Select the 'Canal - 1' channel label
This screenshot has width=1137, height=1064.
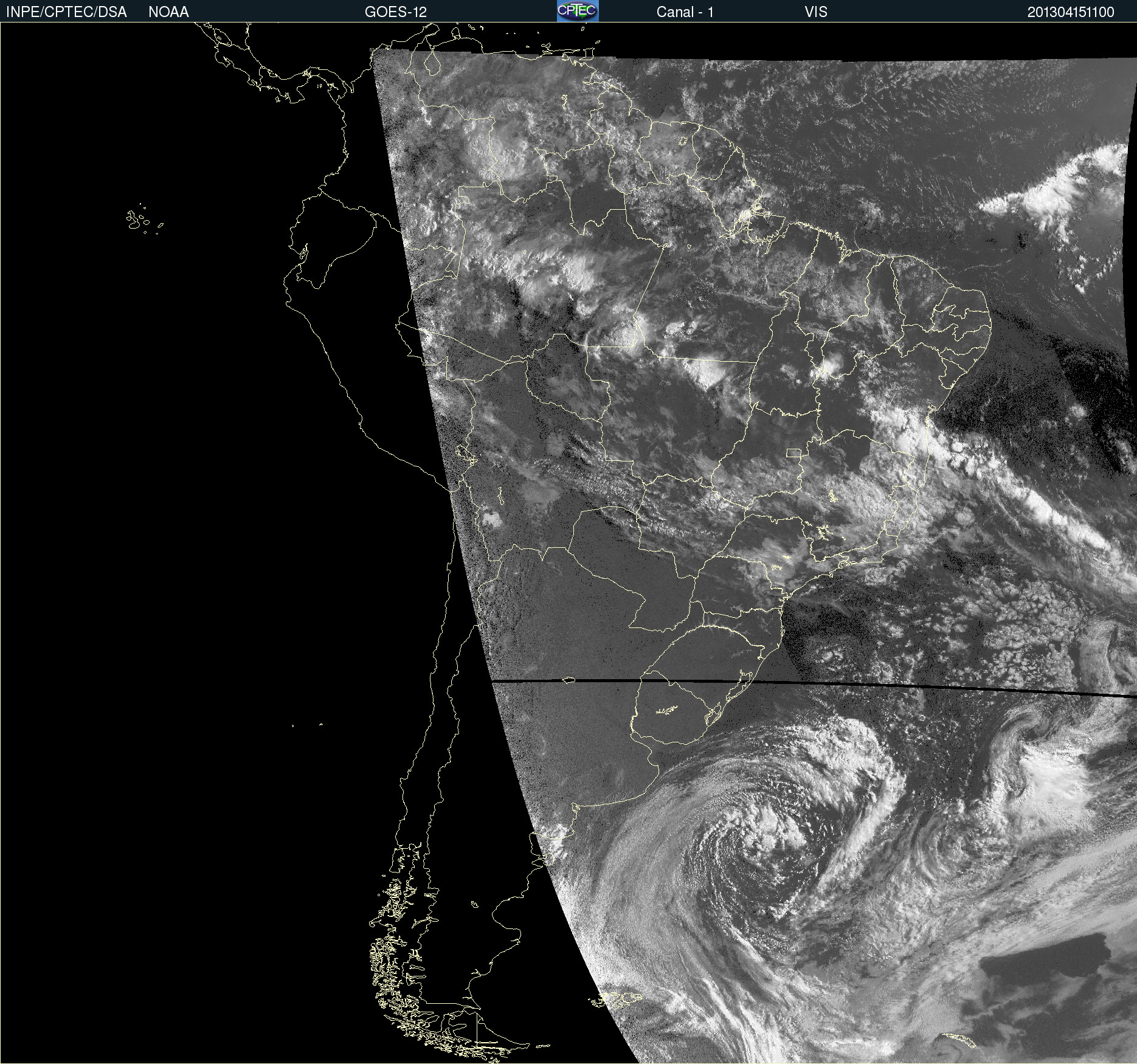685,12
